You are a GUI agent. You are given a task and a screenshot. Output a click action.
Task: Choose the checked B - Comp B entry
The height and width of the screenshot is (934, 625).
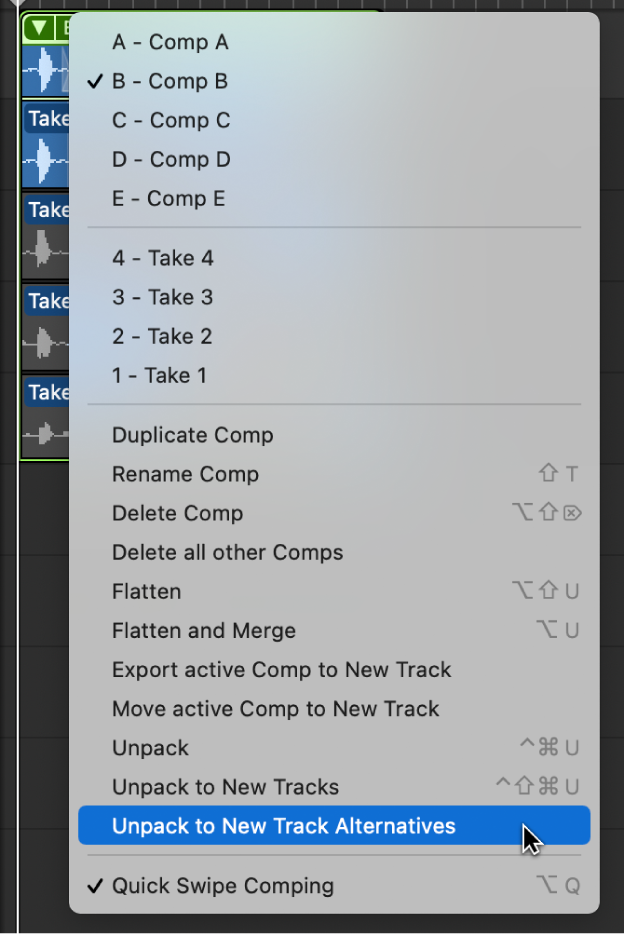[x=170, y=81]
